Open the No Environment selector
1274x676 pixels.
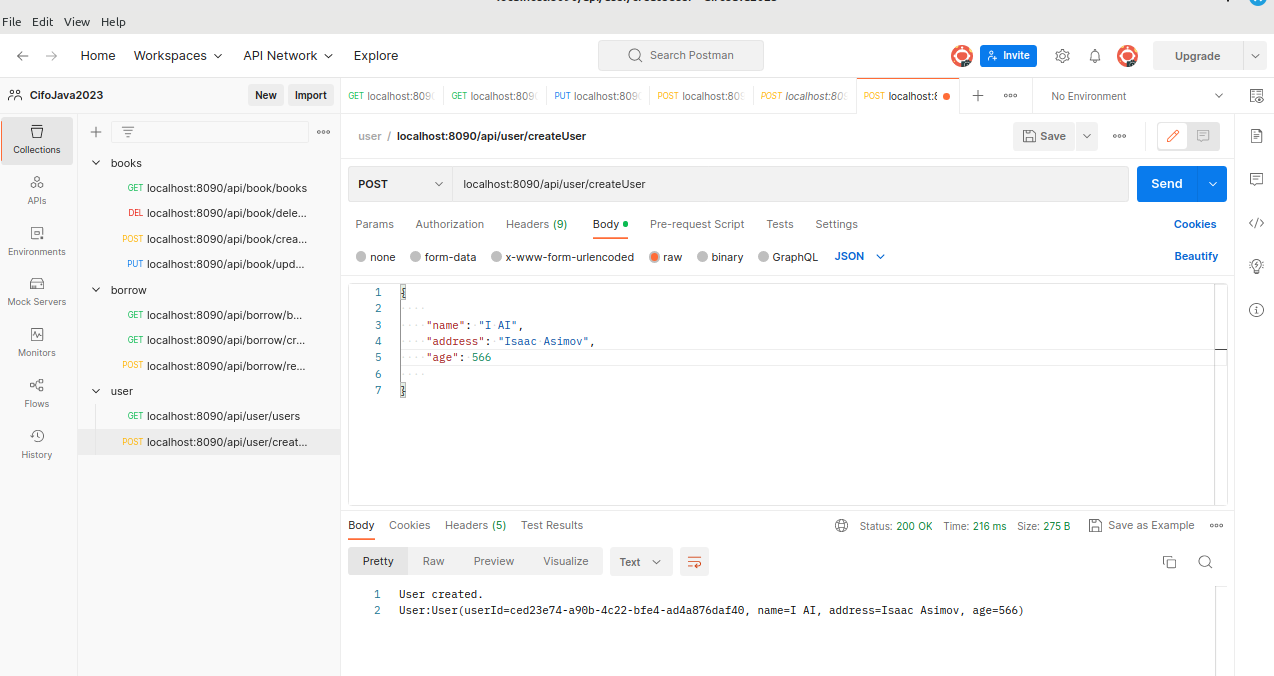(x=1137, y=96)
